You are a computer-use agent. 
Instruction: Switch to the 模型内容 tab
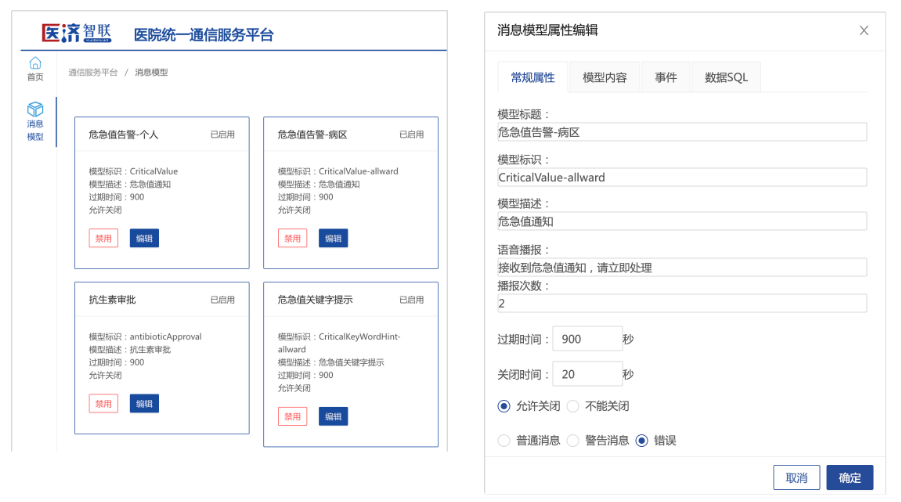coord(604,78)
